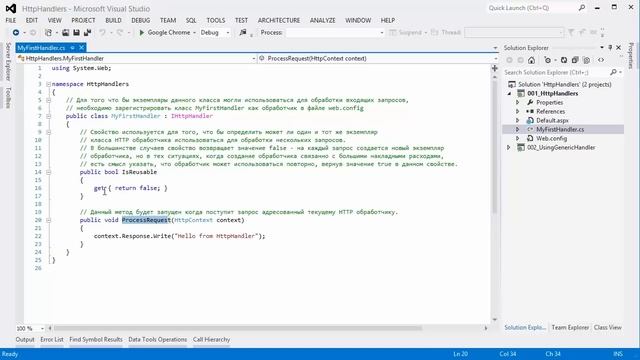Open the Toolbox side tab
The width and height of the screenshot is (640, 360).
click(x=8, y=98)
